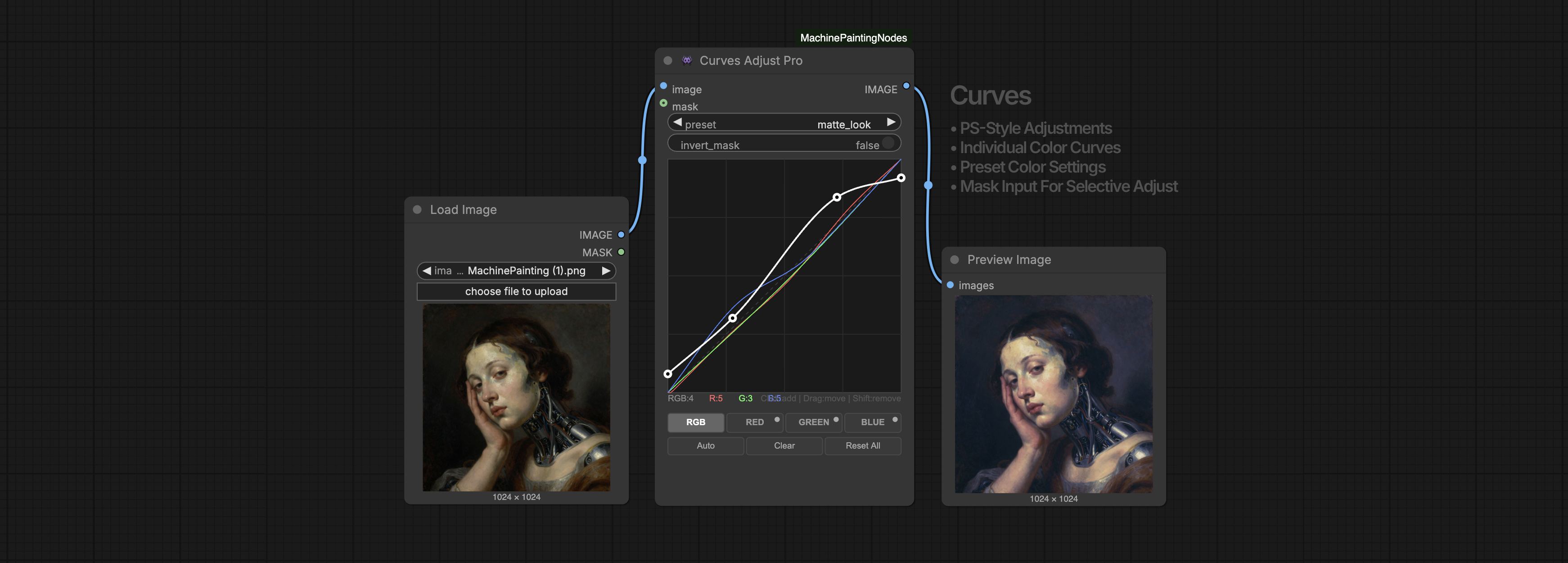Click the RED channel indicator dot
Viewport: 1568px width, 563px height.
(x=777, y=419)
